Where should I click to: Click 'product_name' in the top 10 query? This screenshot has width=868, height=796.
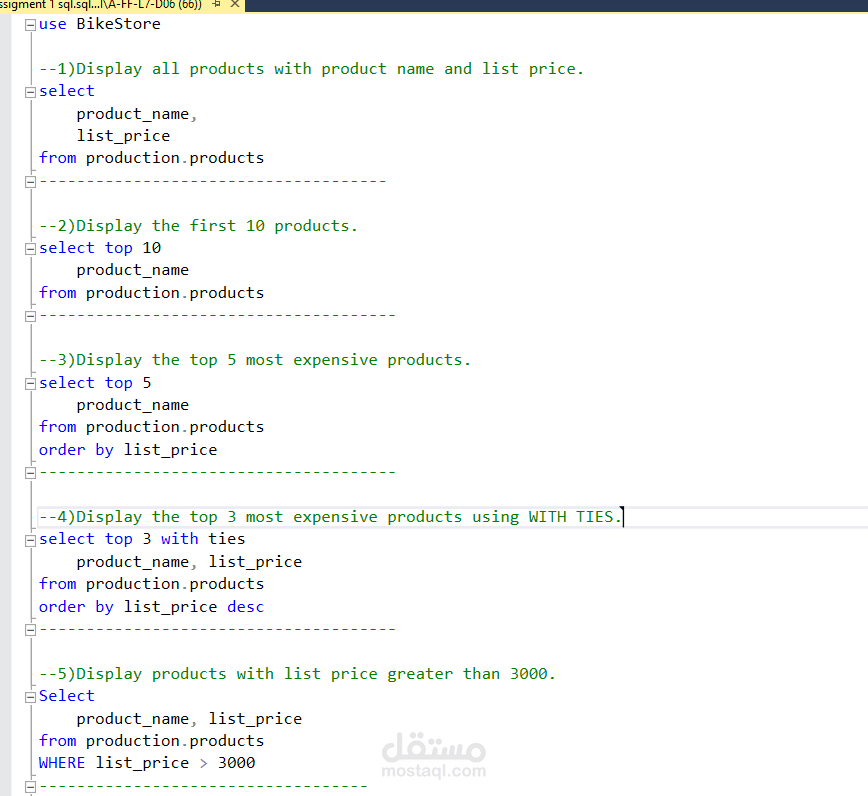132,271
